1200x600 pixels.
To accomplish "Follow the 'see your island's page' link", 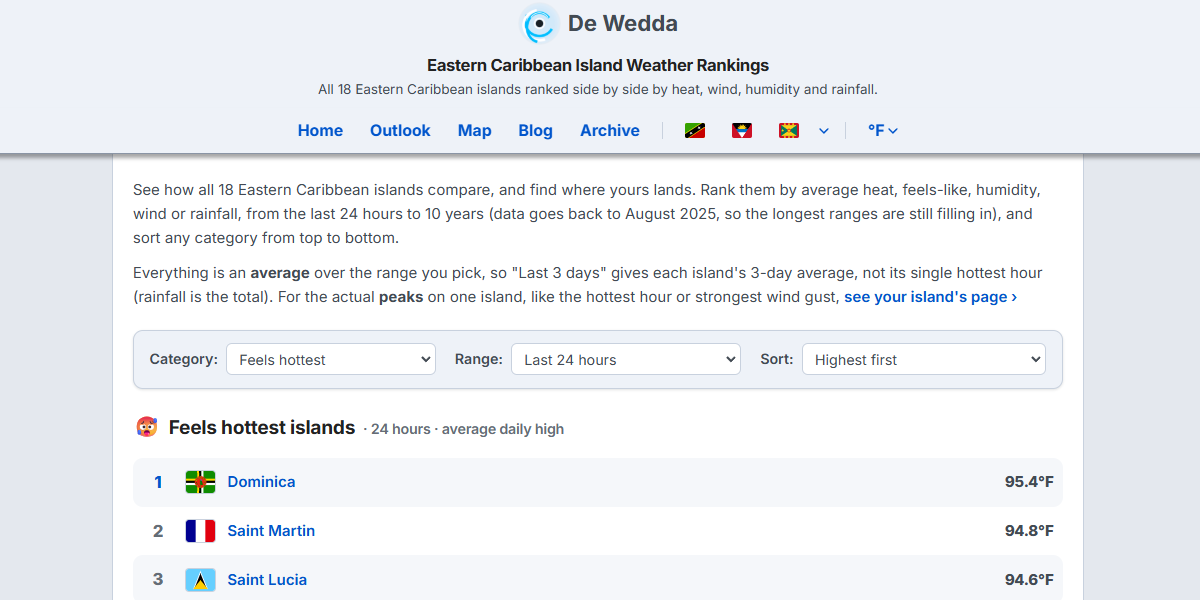I will coord(930,297).
